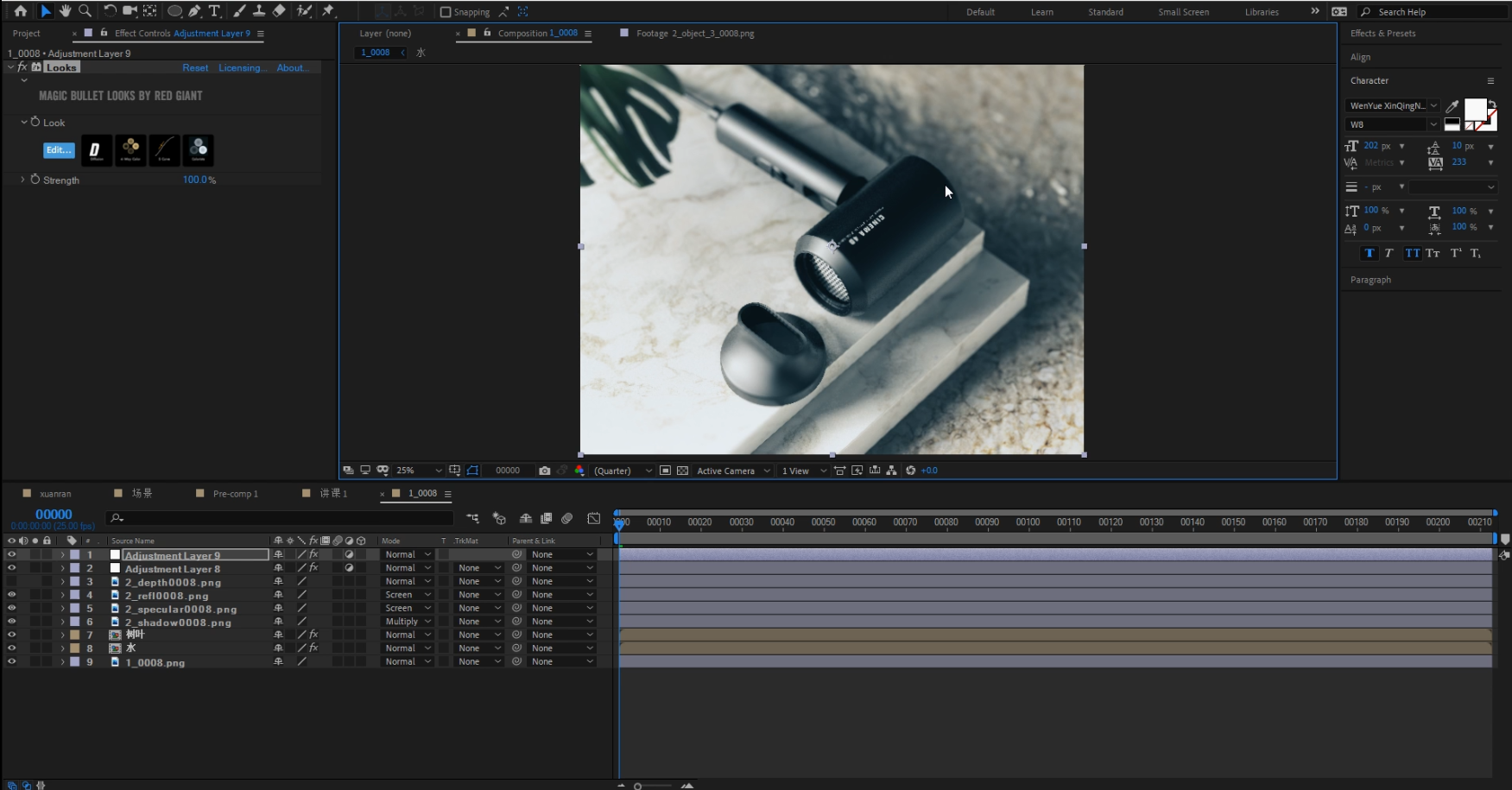Click the Reset link for Looks effect
Viewport: 1512px width, 790px height.
(x=195, y=68)
